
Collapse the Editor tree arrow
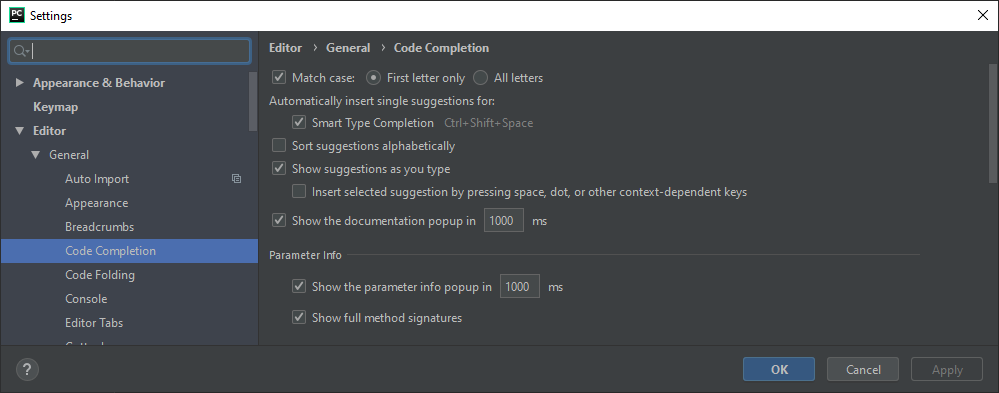coord(20,131)
